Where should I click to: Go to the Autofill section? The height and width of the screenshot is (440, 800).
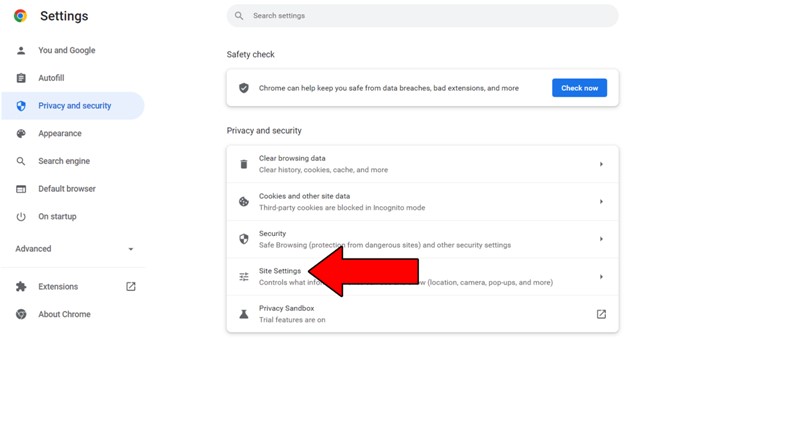pyautogui.click(x=73, y=78)
